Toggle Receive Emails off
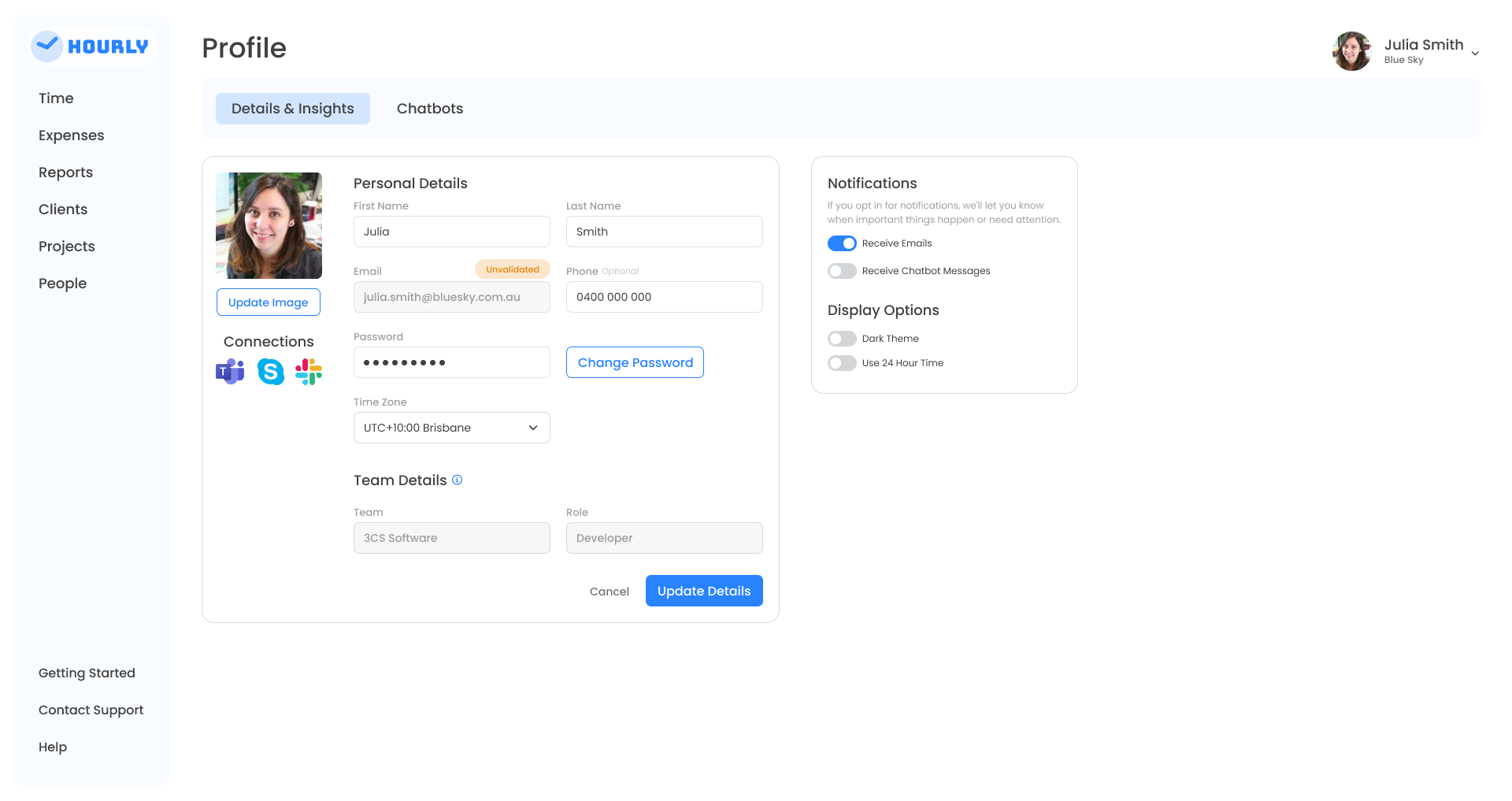The width and height of the screenshot is (1512, 801). pos(842,243)
